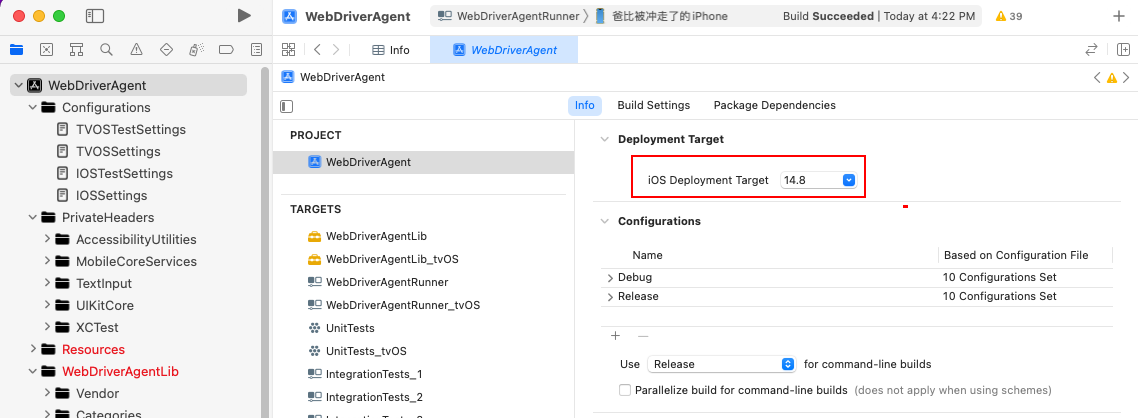1138x418 pixels.
Task: Add a configuration with plus button
Action: click(615, 336)
